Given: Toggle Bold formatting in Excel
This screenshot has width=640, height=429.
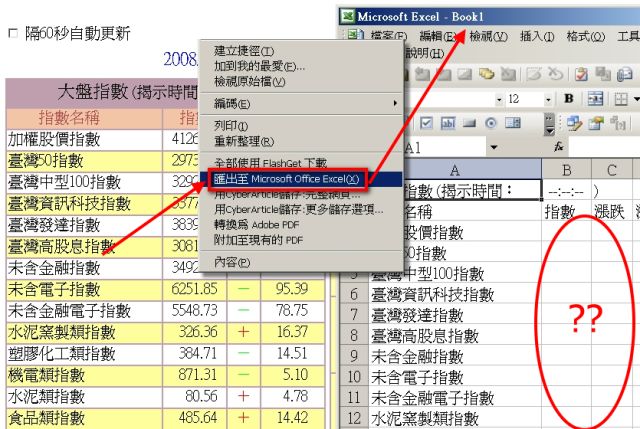Looking at the screenshot, I should click(569, 99).
